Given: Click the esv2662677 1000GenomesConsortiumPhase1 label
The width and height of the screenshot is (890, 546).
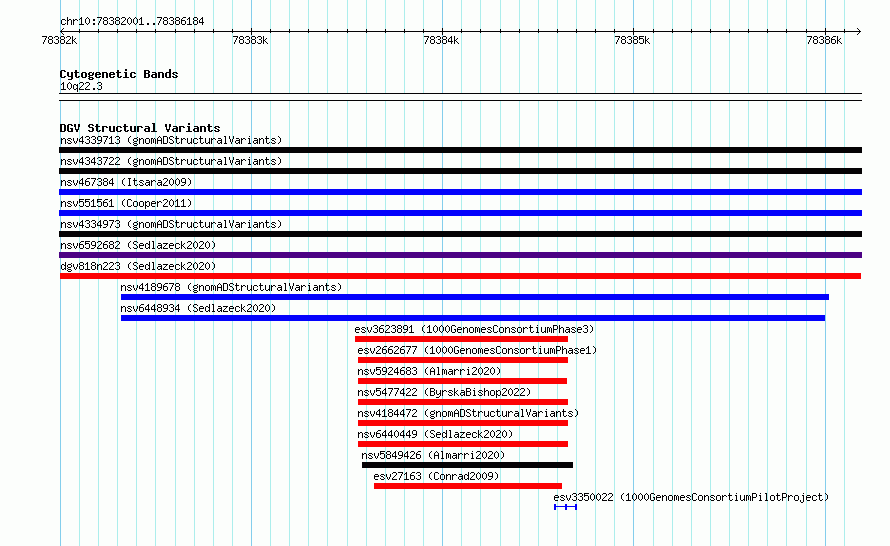Looking at the screenshot, I should [477, 350].
